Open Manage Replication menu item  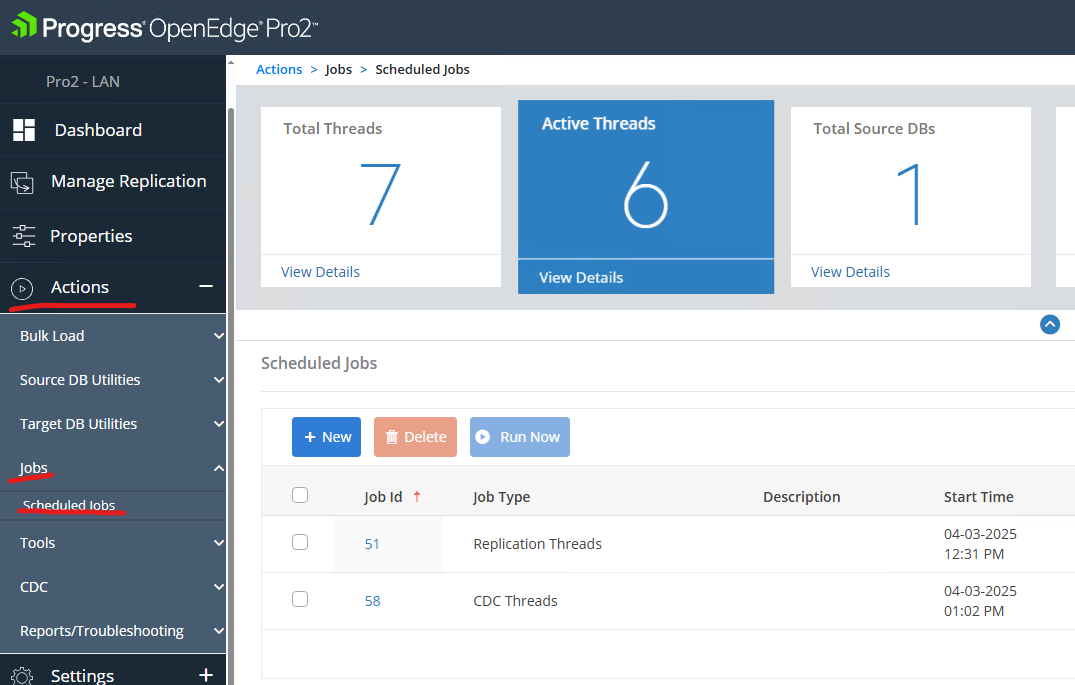coord(128,181)
